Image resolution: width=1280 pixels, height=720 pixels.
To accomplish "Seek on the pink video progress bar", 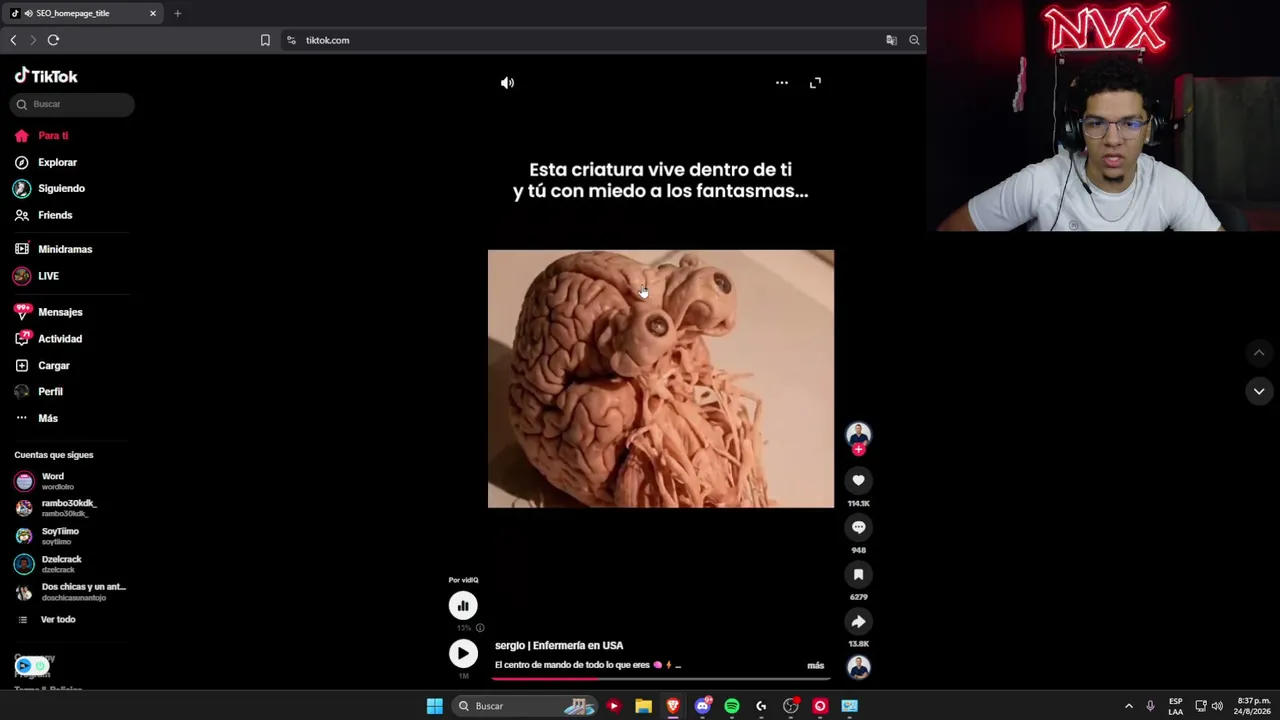I will click(660, 678).
